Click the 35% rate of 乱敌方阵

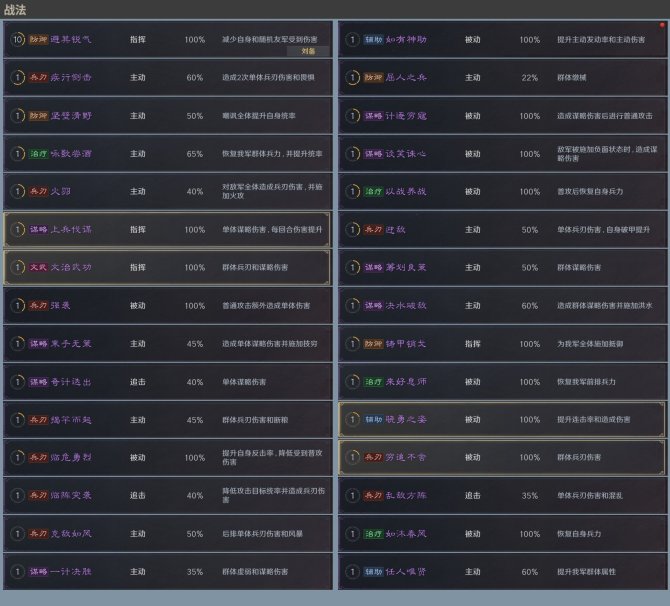click(x=529, y=495)
